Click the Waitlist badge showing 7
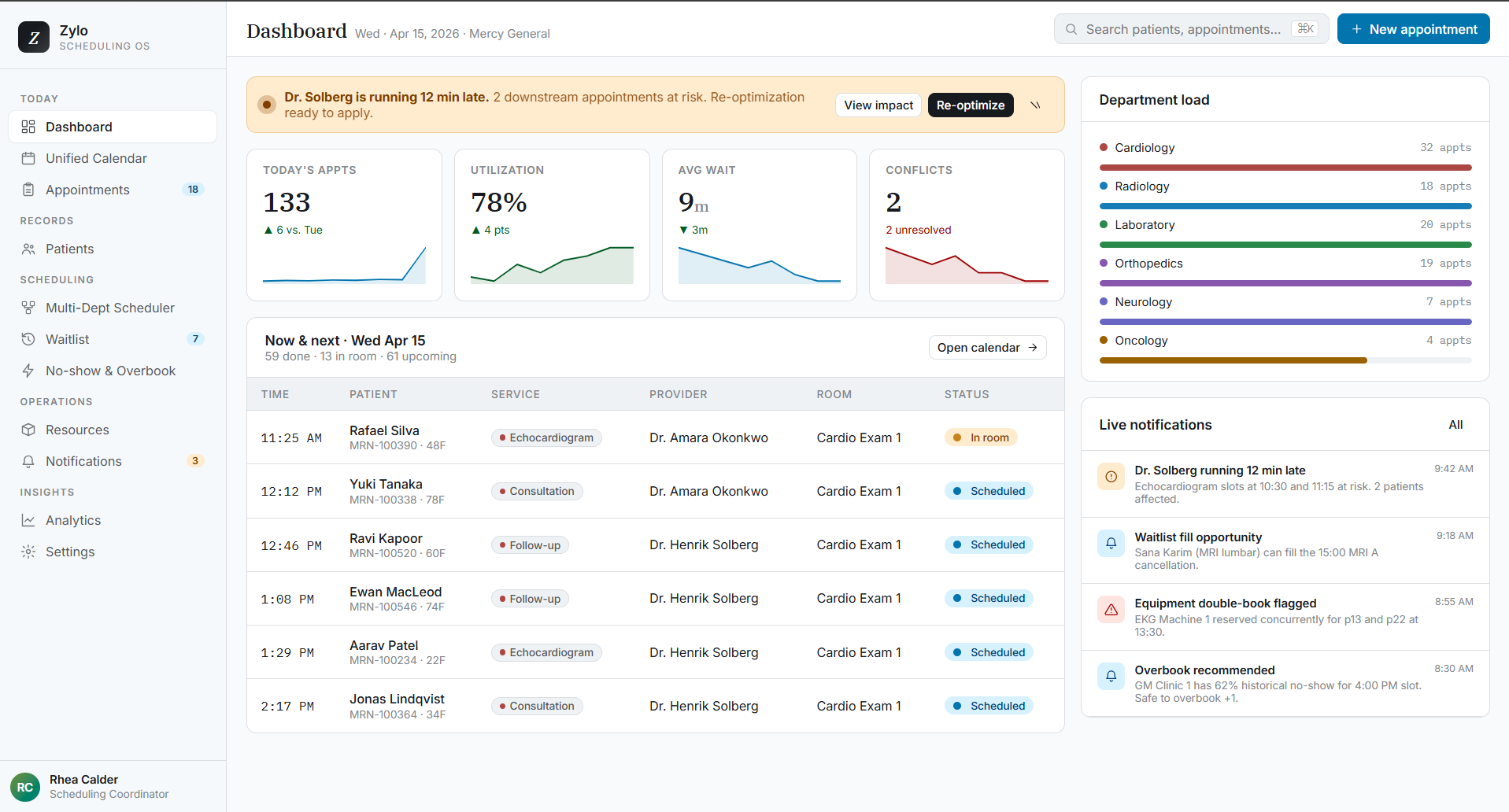 (195, 339)
